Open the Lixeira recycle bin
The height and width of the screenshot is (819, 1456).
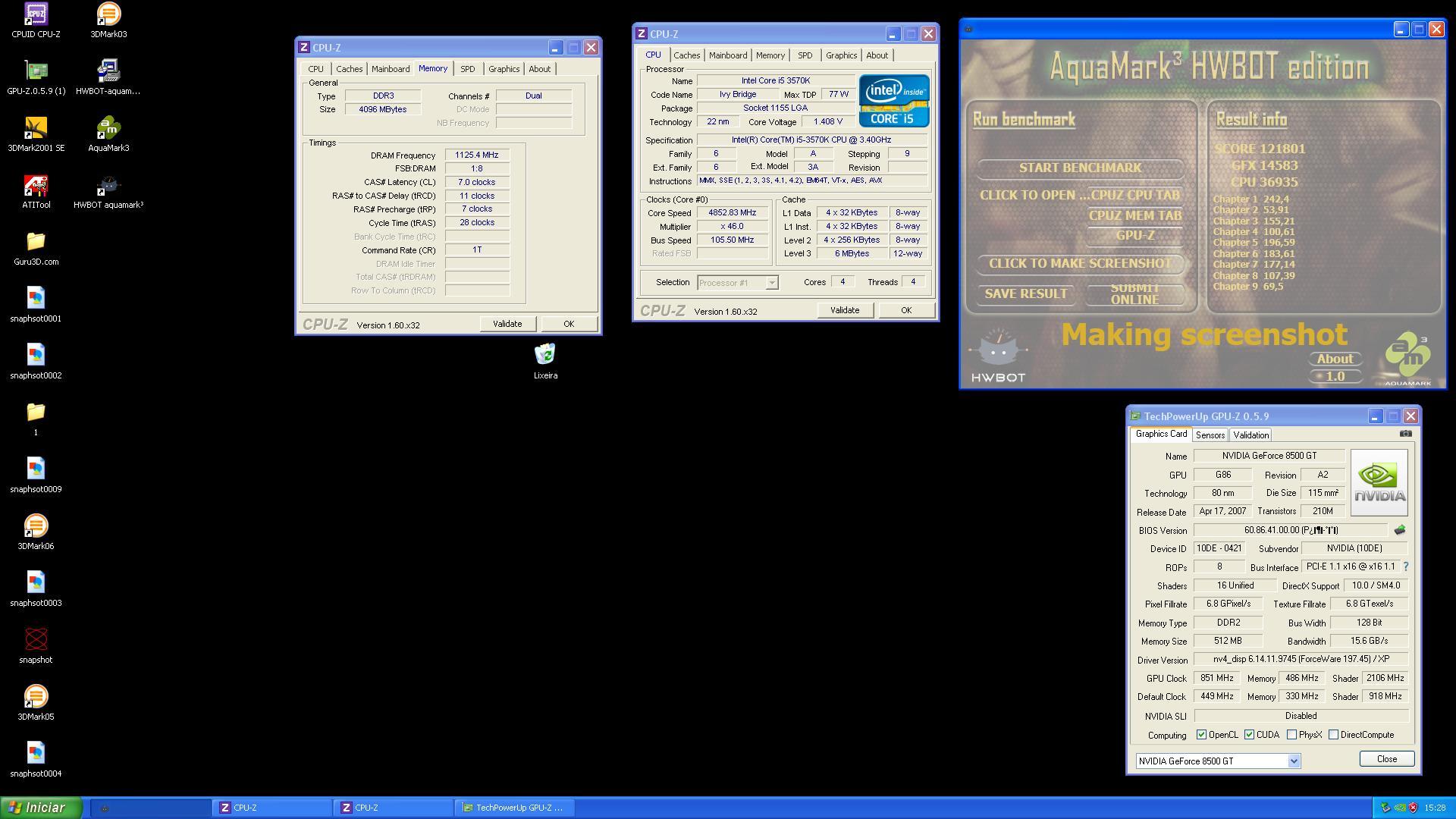[x=545, y=362]
